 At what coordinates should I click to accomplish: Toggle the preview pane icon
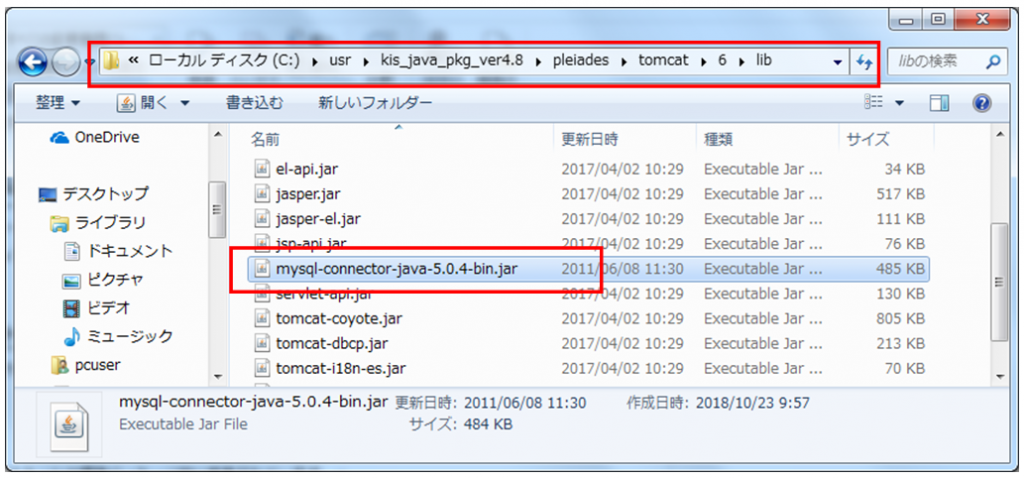pyautogui.click(x=939, y=103)
